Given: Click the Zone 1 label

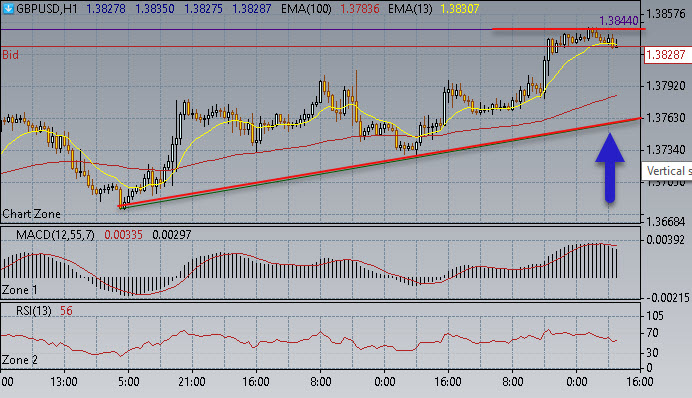Looking at the screenshot, I should click(20, 290).
